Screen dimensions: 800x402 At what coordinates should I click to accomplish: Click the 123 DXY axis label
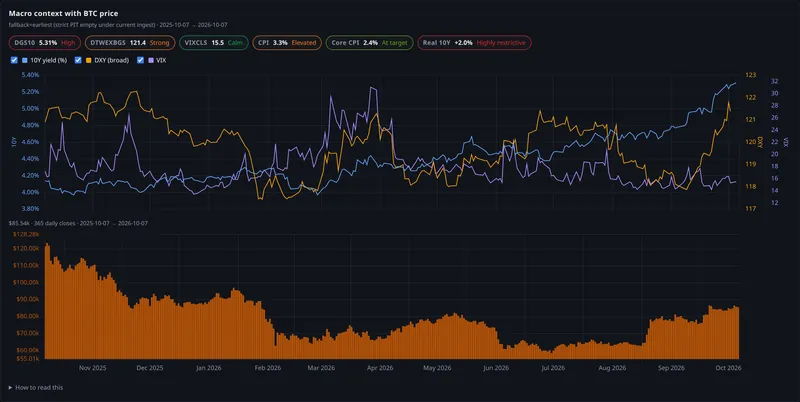point(751,75)
